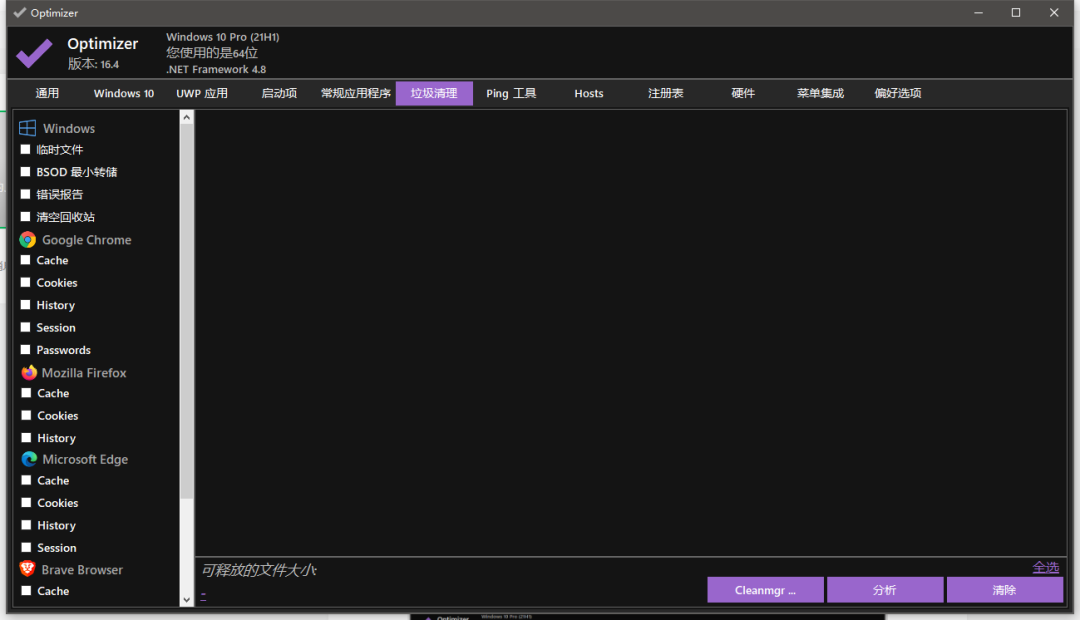Image resolution: width=1080 pixels, height=620 pixels.
Task: Go to the 注册表 tab
Action: click(666, 93)
